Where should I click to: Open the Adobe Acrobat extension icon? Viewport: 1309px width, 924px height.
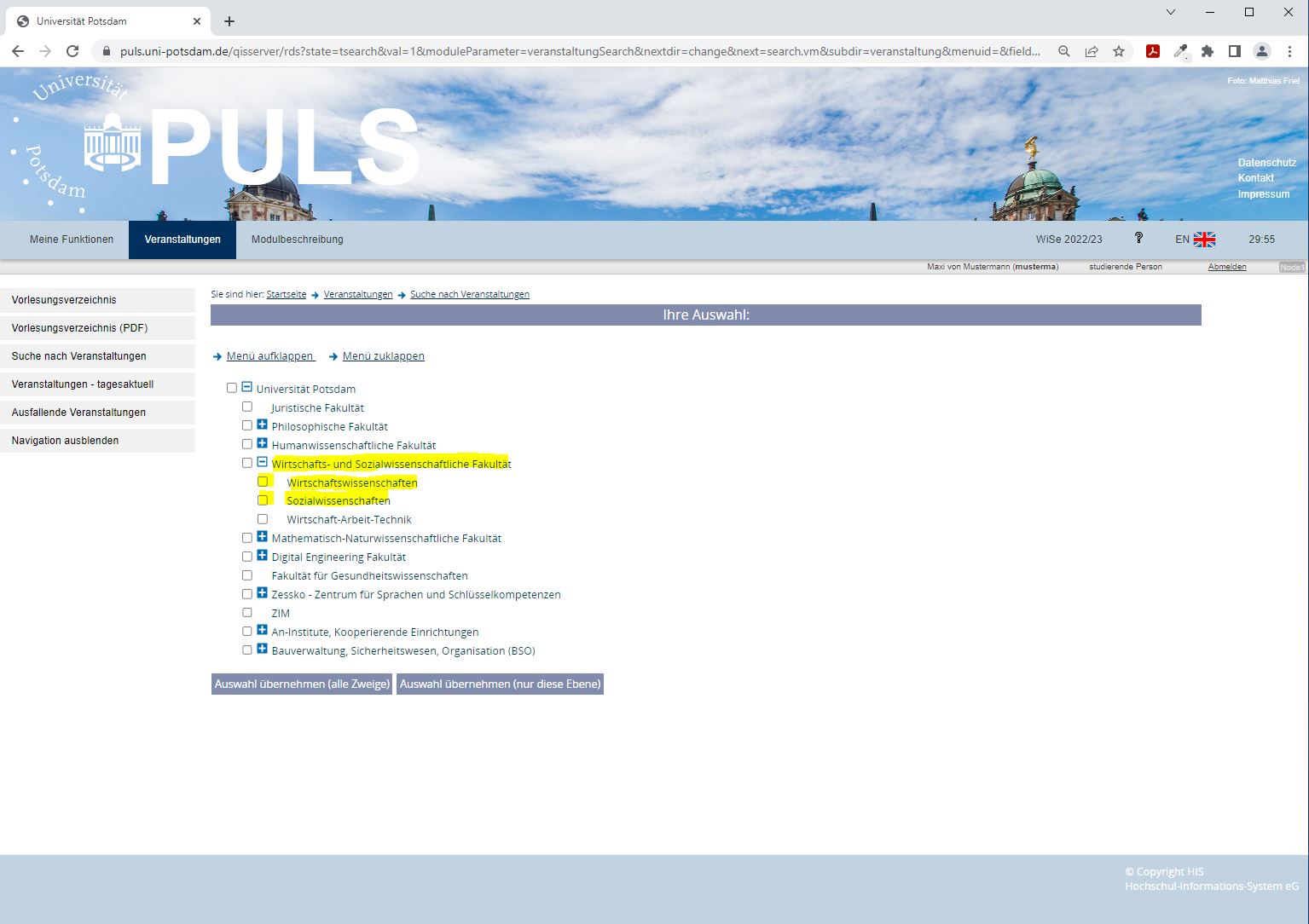(x=1153, y=51)
